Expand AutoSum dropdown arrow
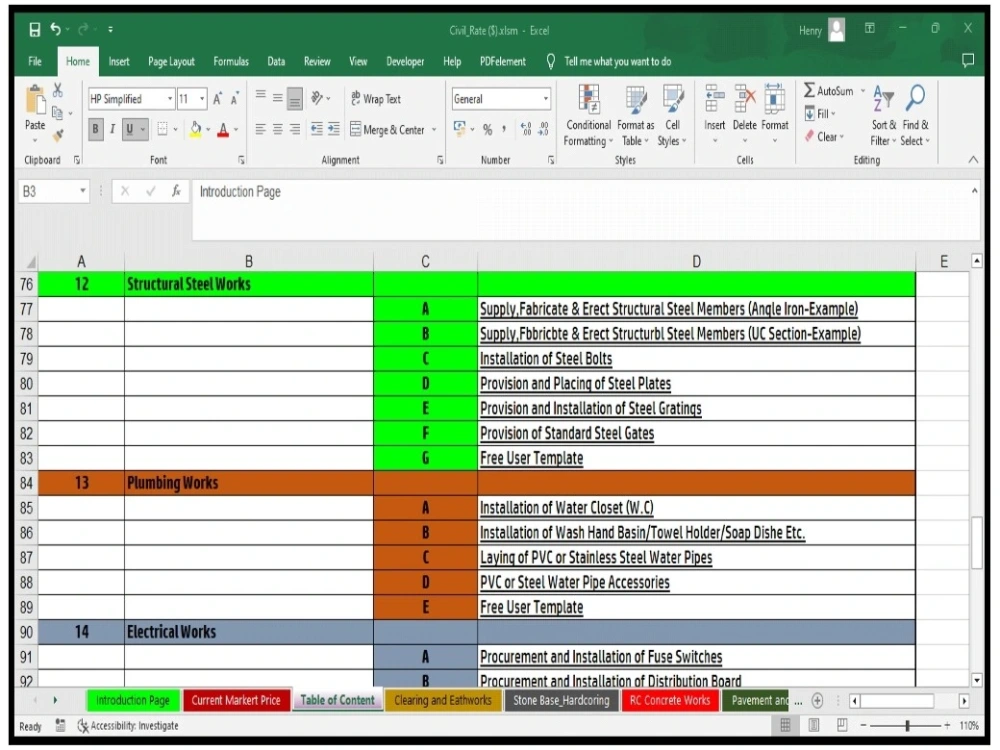Viewport: 1000px width, 750px height. (x=863, y=91)
